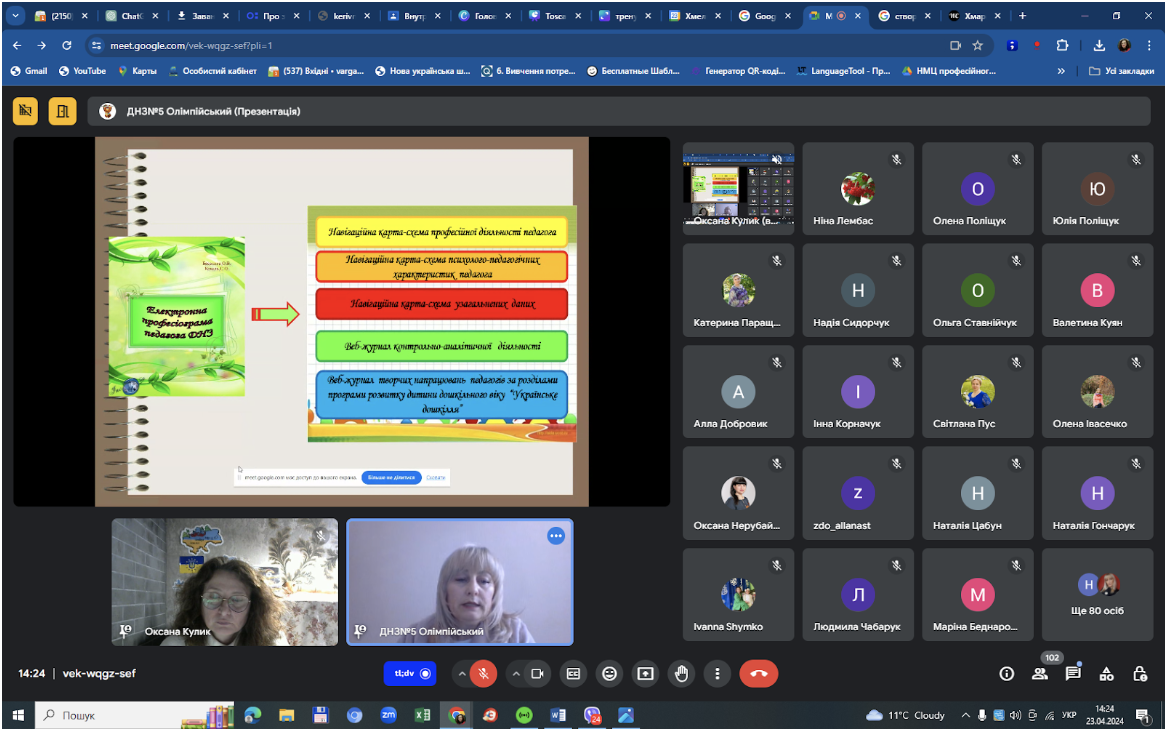Expand video settings arrow beside camera
The image size is (1168, 732).
point(515,674)
